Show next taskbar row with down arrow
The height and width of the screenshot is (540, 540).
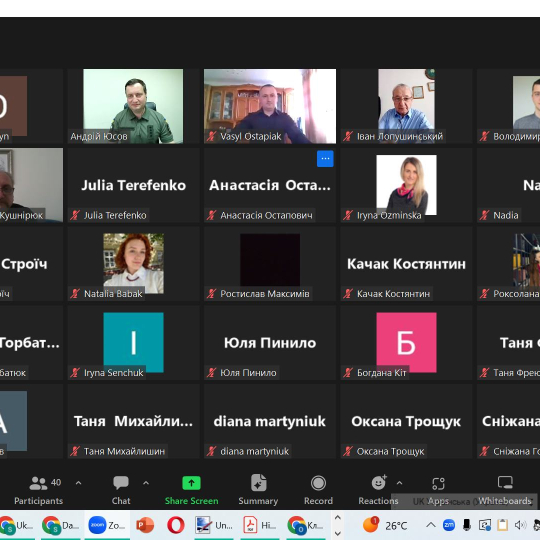click(338, 533)
